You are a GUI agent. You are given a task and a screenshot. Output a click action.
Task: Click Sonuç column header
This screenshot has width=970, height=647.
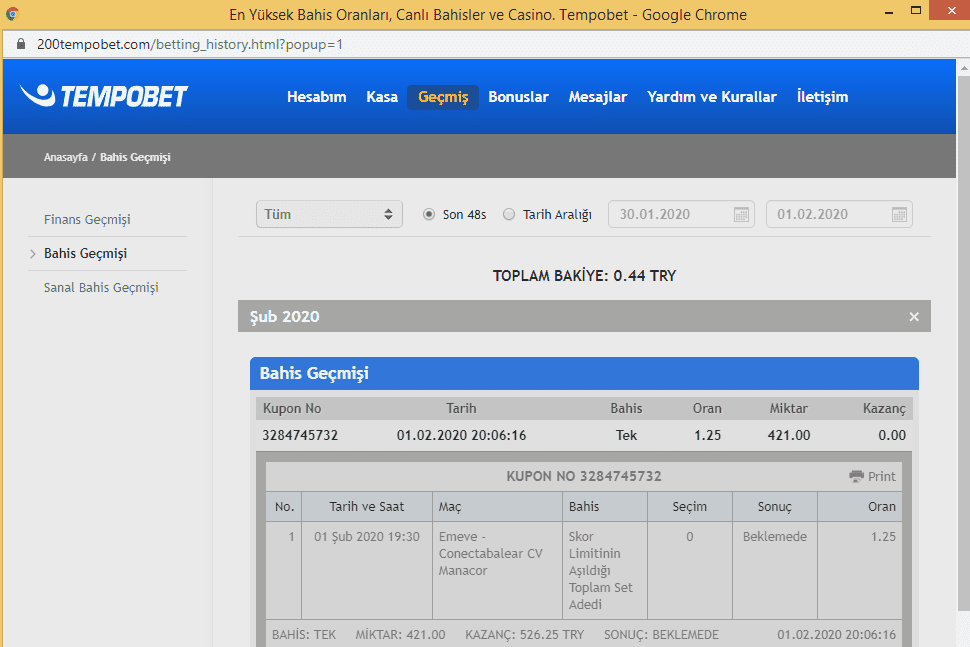775,507
